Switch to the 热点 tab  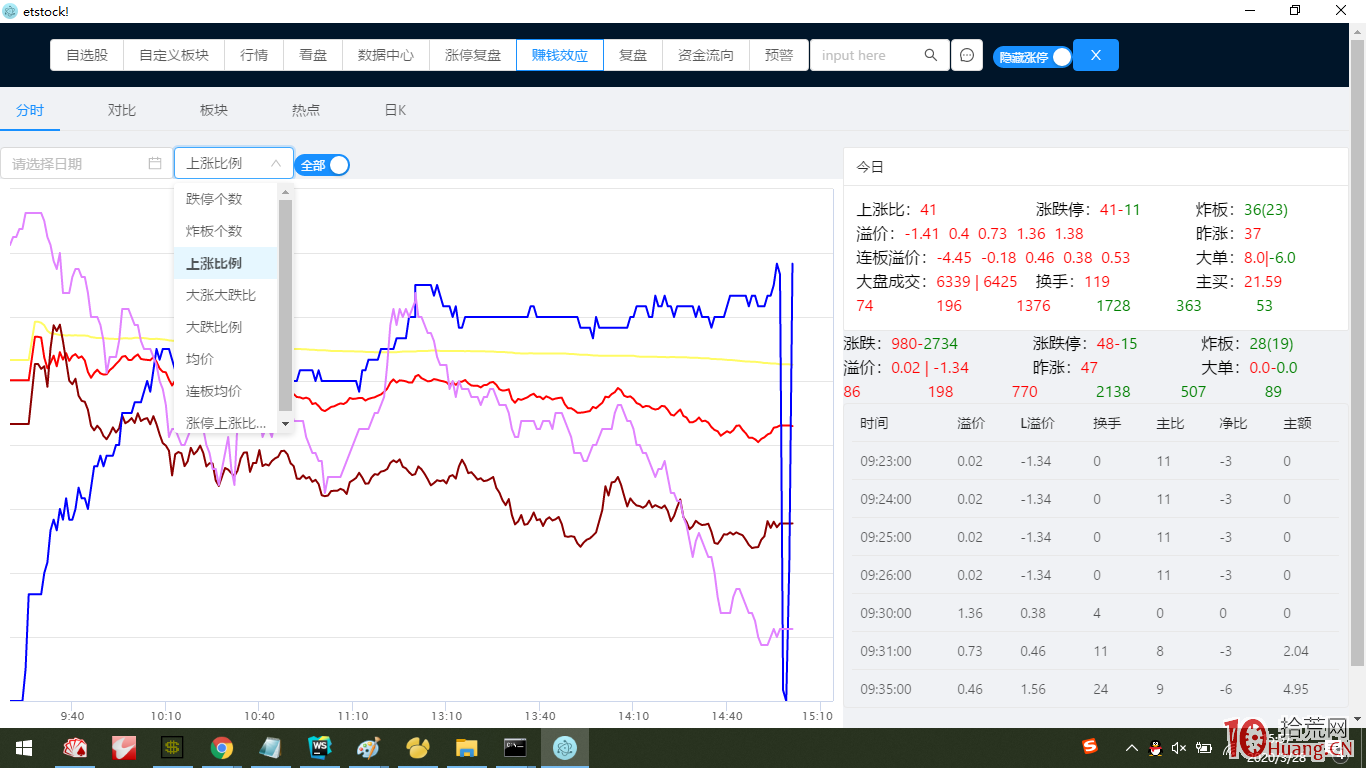306,110
